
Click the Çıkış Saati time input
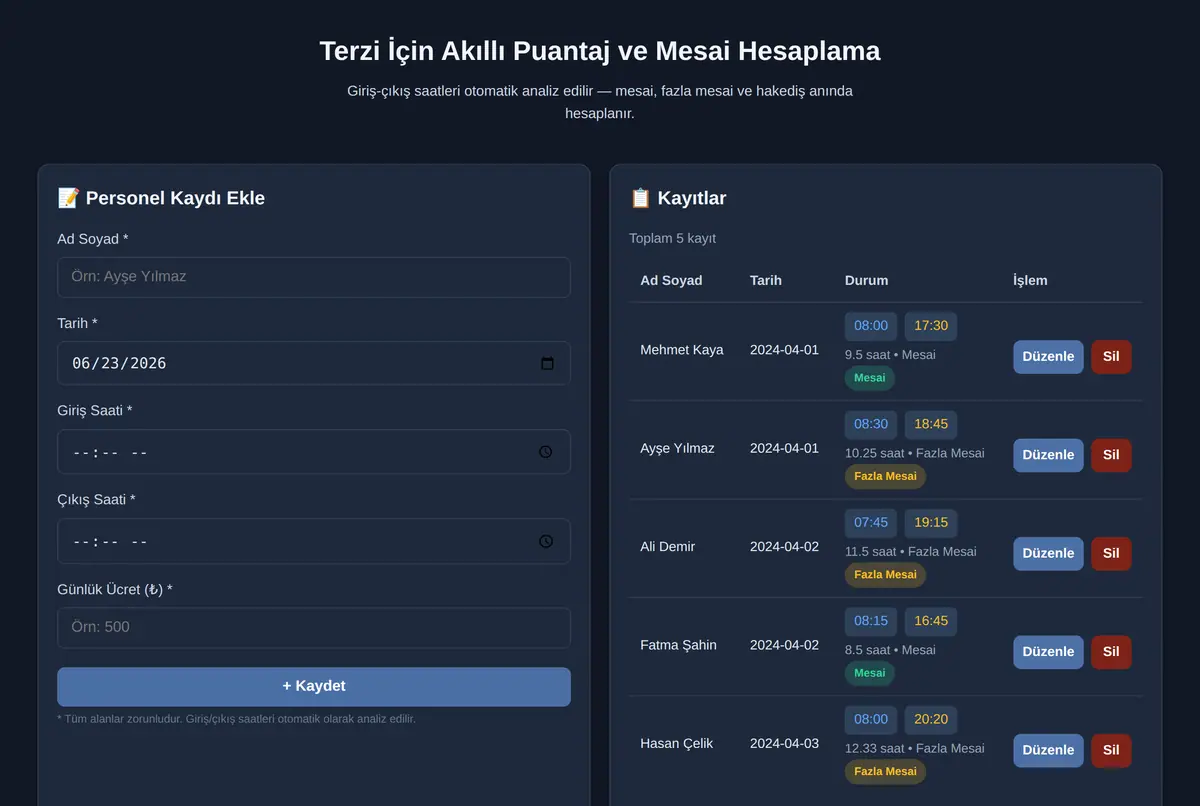314,541
